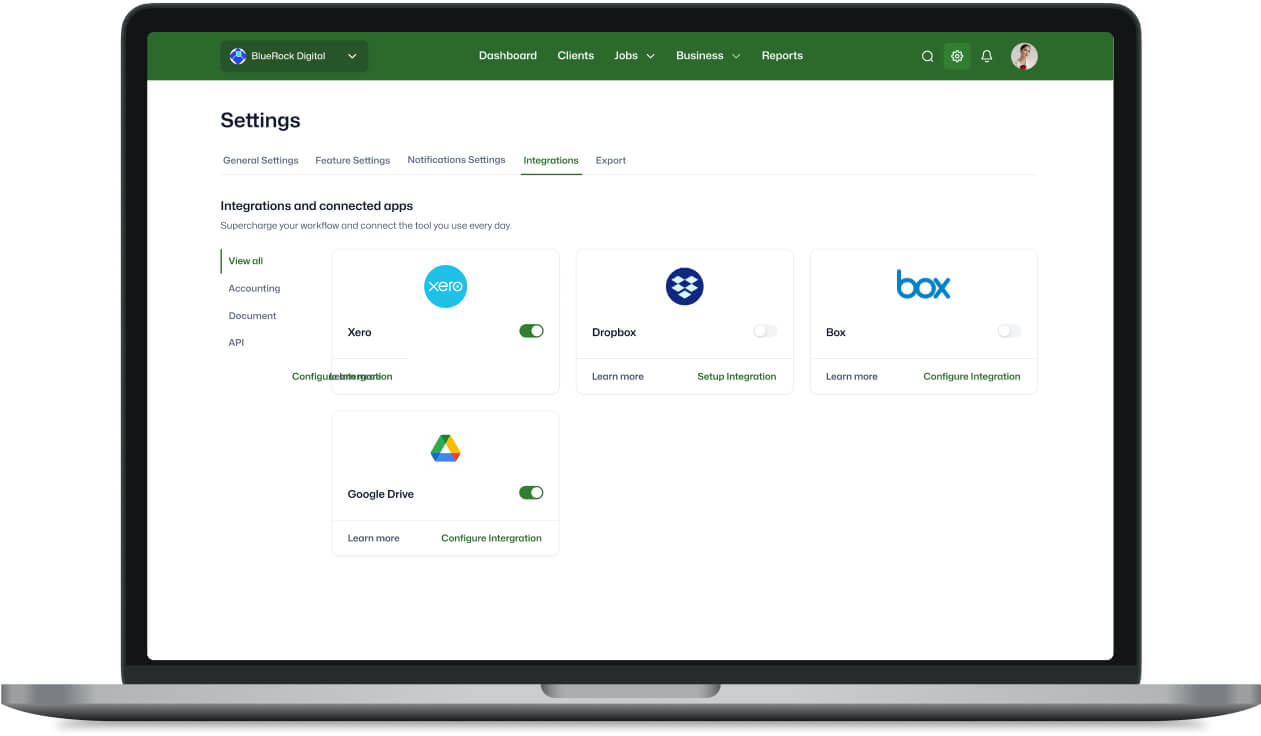The height and width of the screenshot is (736, 1261).
Task: Filter integrations by Accounting
Action: (x=254, y=288)
